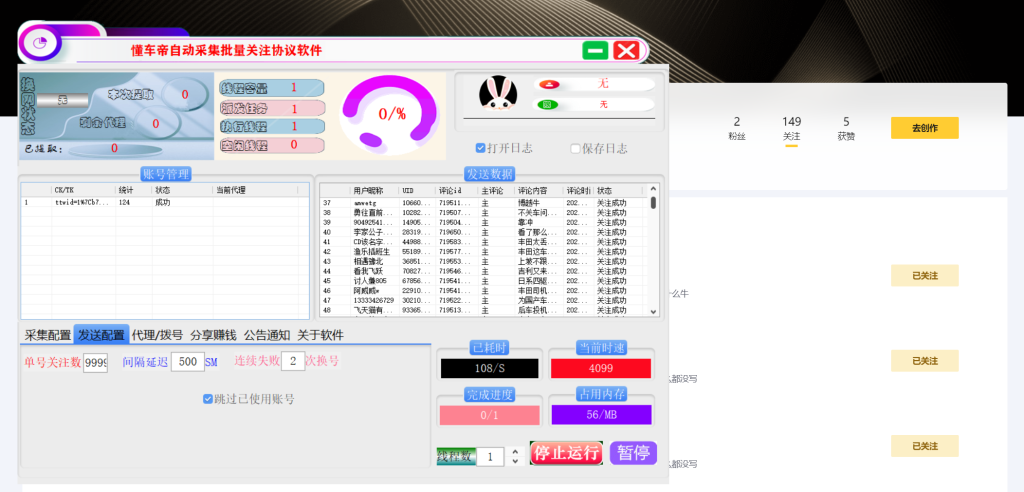Uncheck the 打开日志 checkbox
Image resolution: width=1024 pixels, height=492 pixels.
coord(480,149)
